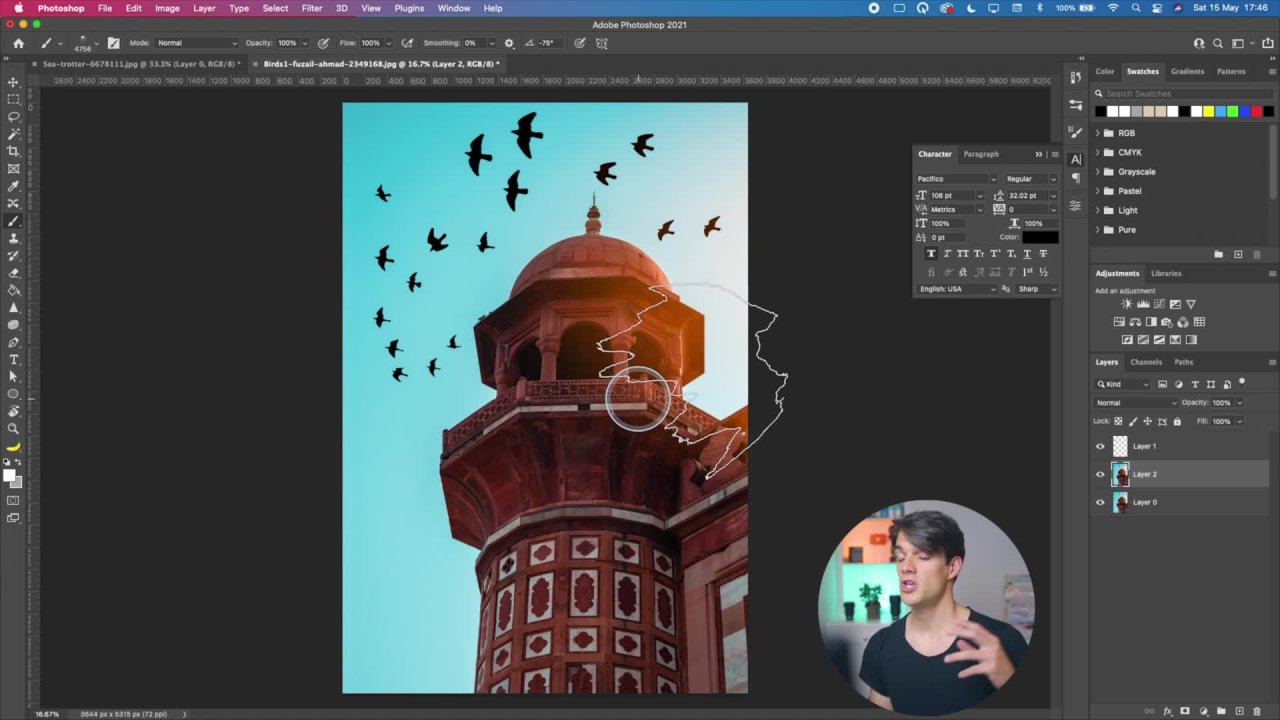1280x720 pixels.
Task: Open the Filter menu
Action: coord(312,8)
